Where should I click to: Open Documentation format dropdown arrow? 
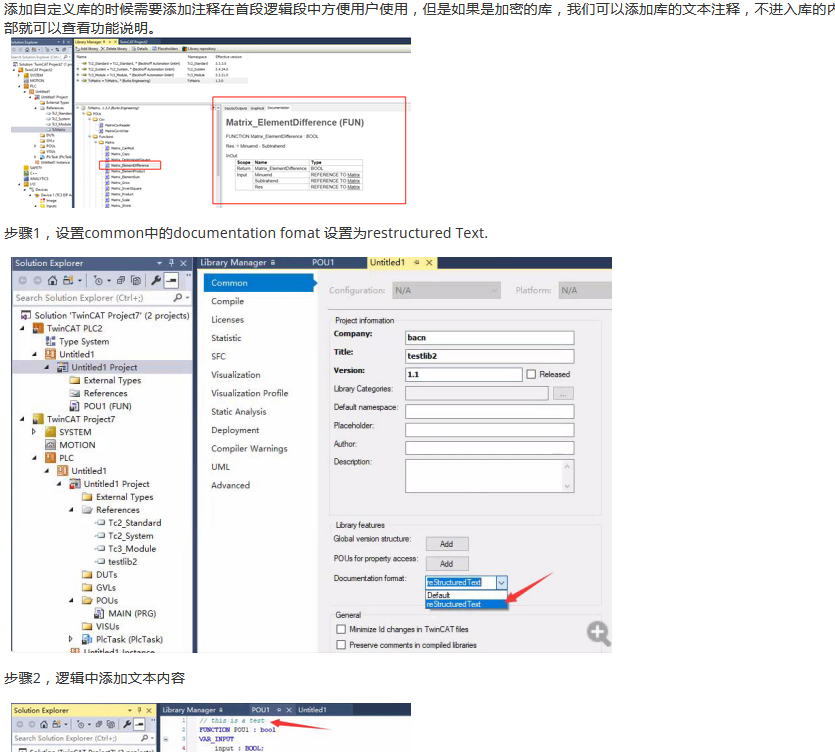click(502, 583)
